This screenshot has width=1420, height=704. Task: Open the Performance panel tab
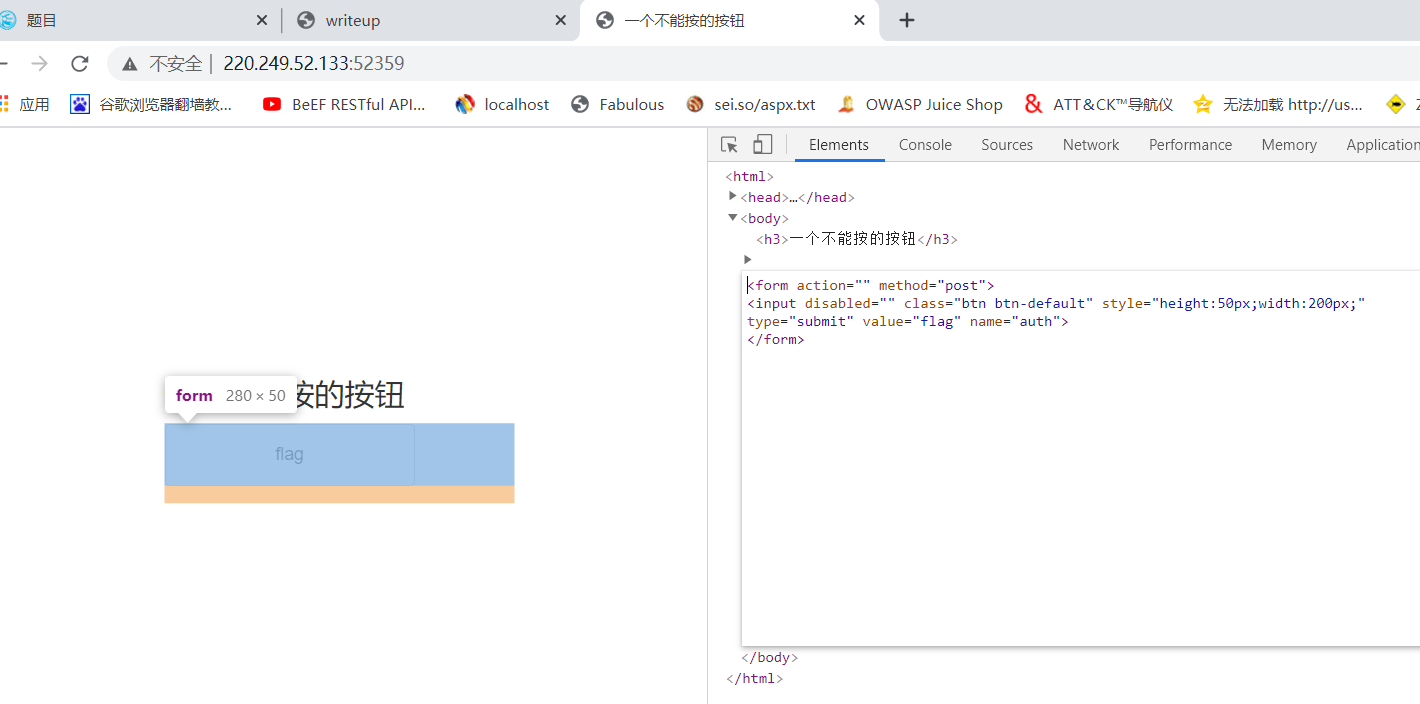point(1190,145)
